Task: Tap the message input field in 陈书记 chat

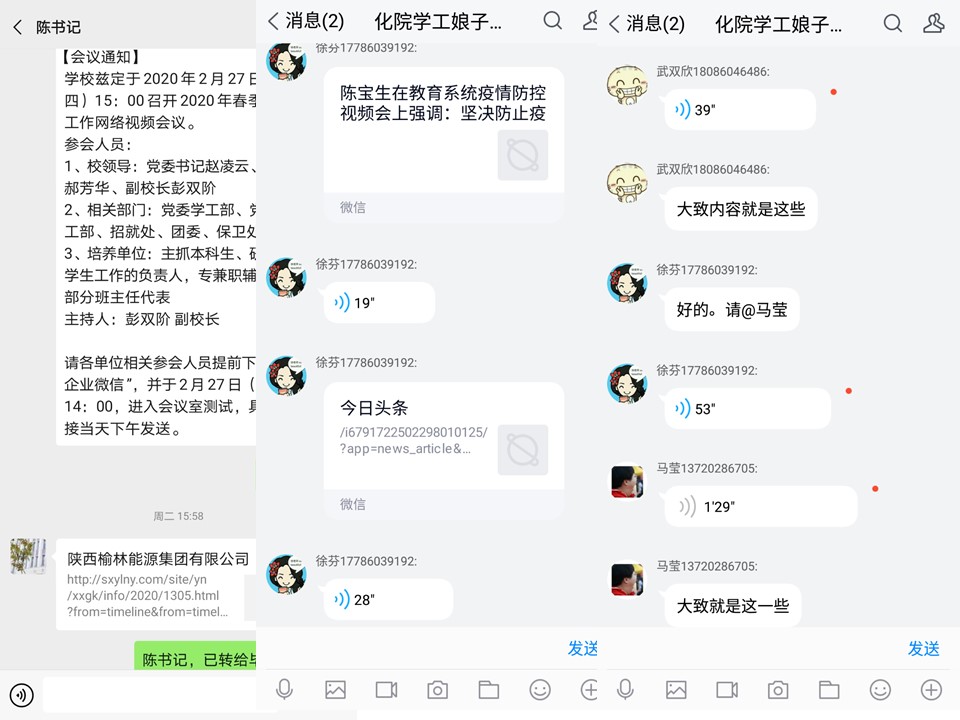Action: [x=150, y=695]
